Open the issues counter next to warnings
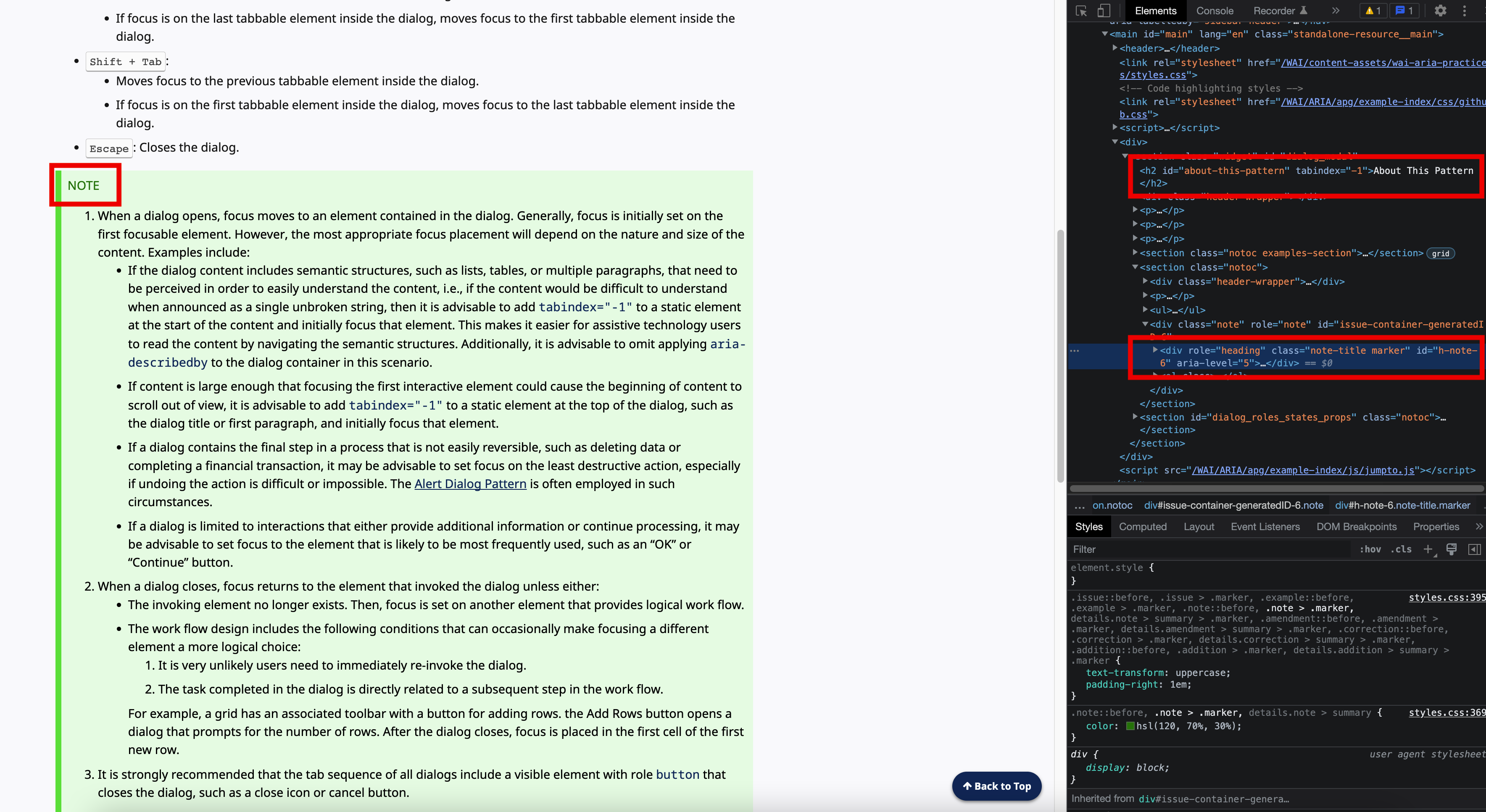This screenshot has height=812, width=1486. tap(1404, 11)
